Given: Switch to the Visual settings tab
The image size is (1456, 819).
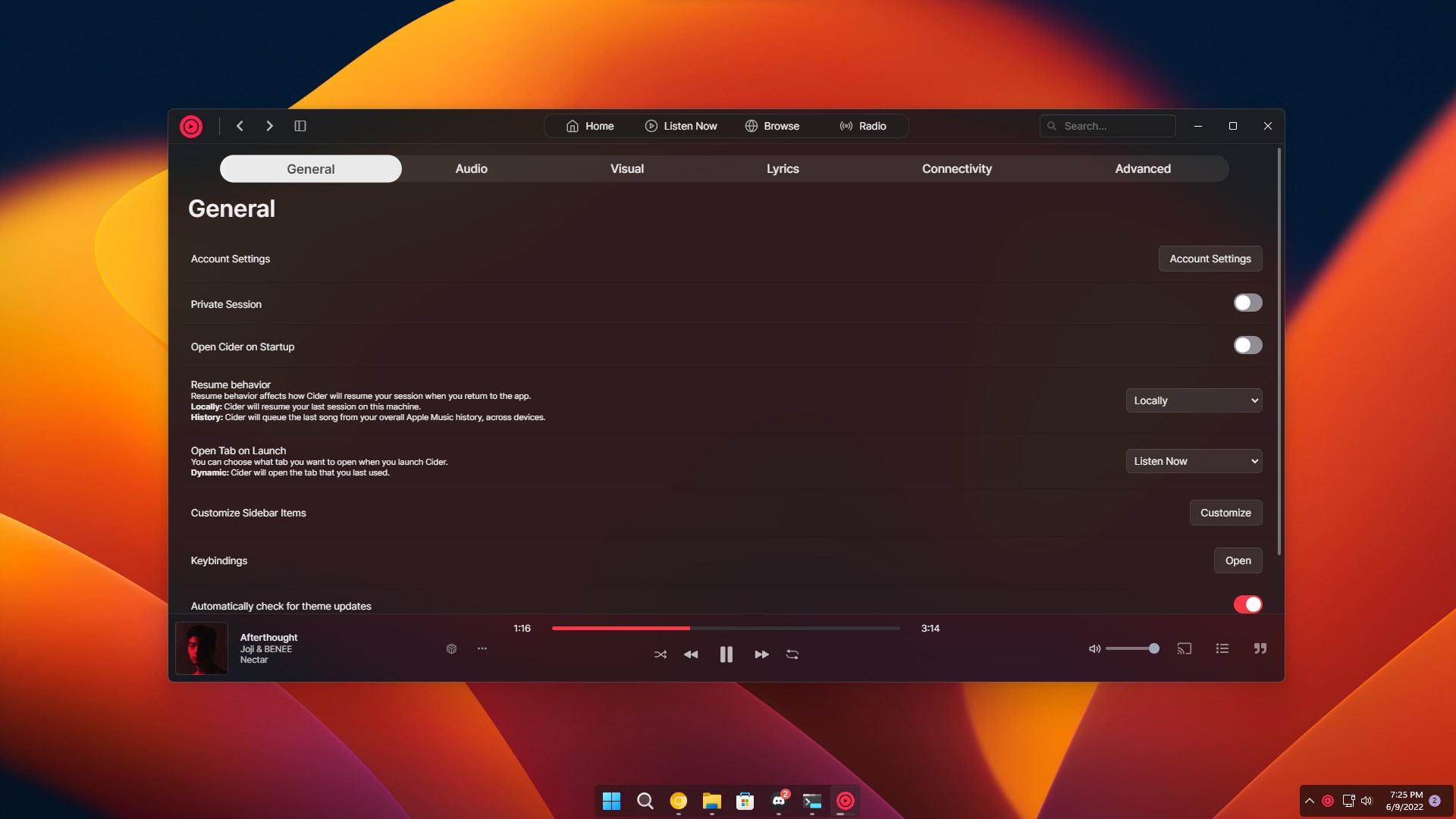Looking at the screenshot, I should click(x=627, y=169).
